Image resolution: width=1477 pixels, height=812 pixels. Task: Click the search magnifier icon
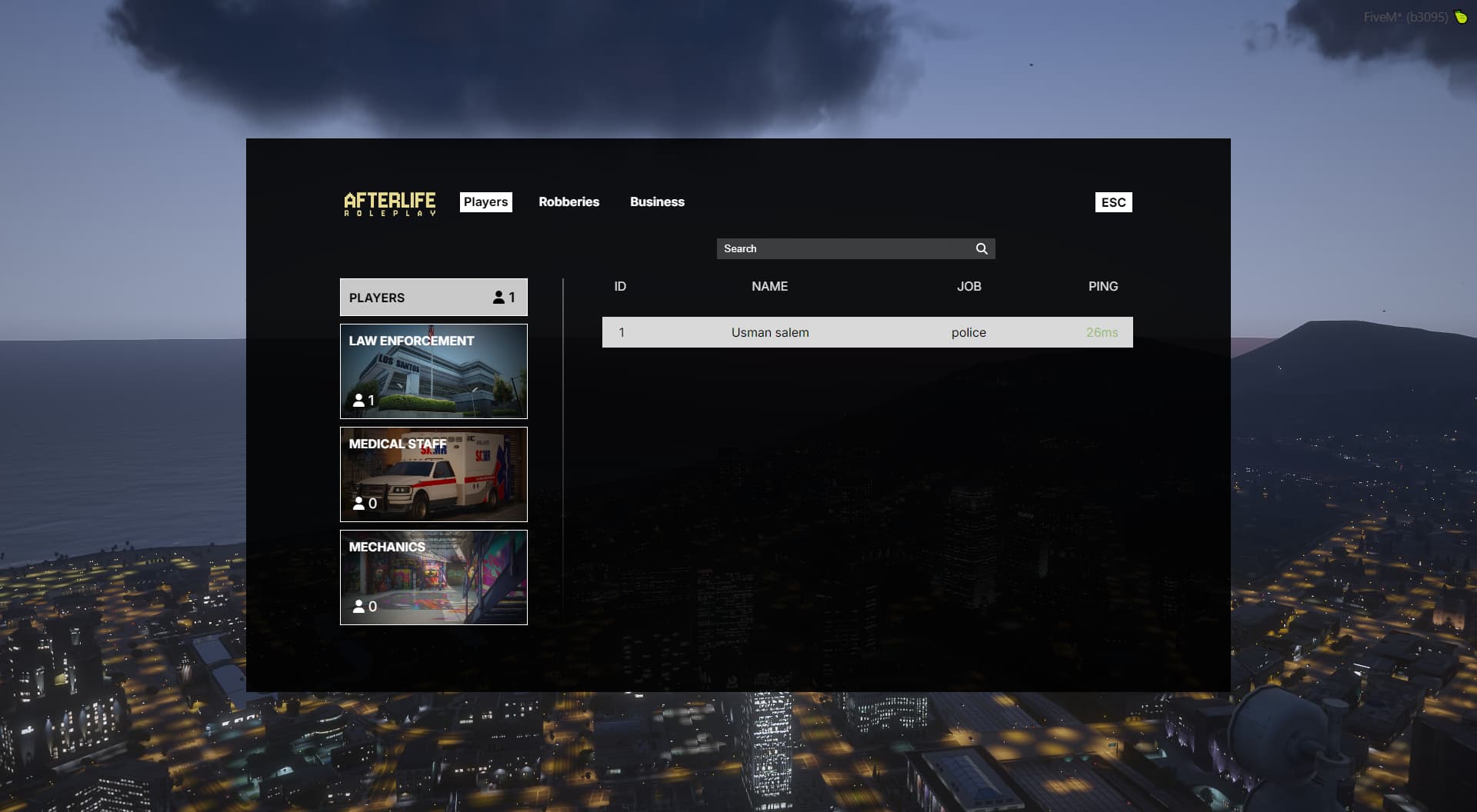click(x=982, y=248)
